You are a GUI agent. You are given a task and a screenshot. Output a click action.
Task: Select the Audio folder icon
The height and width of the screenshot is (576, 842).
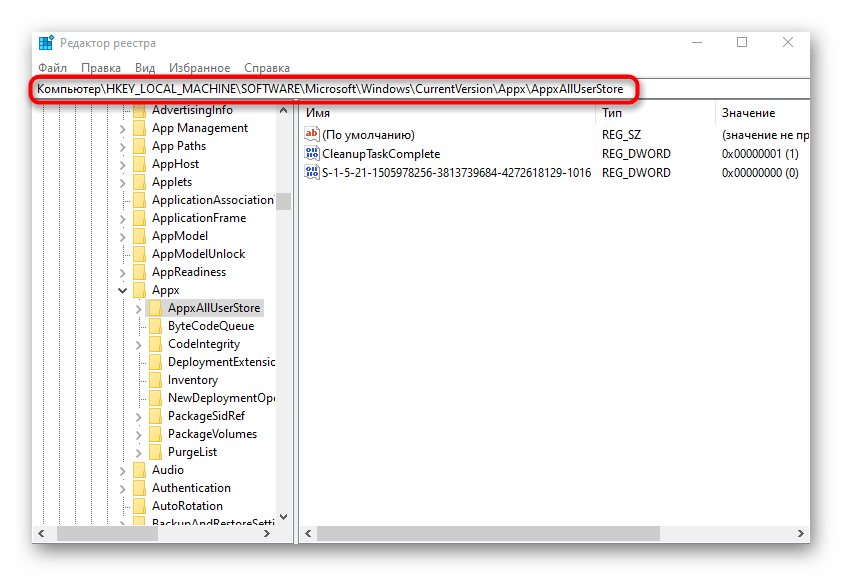[140, 470]
